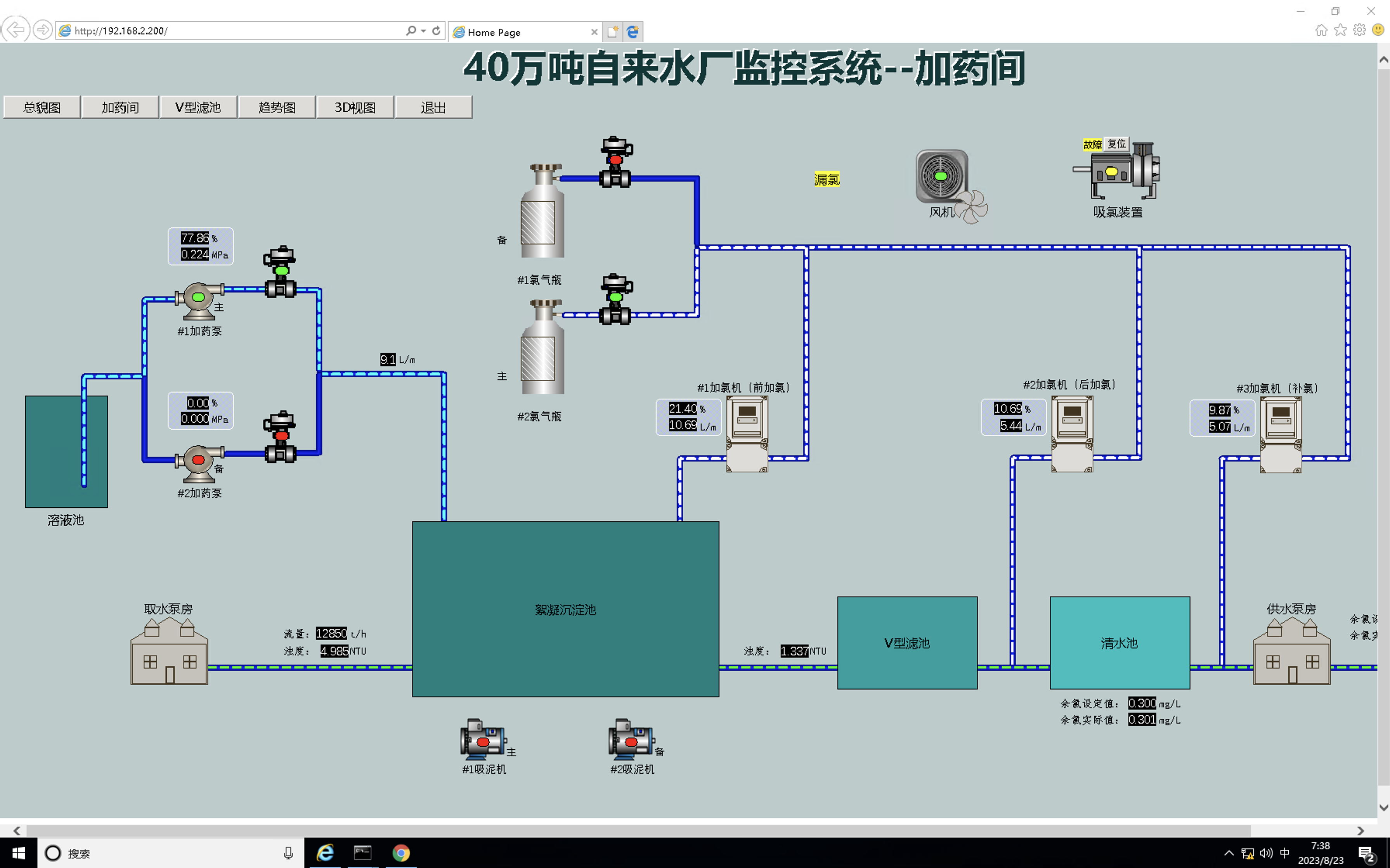1390x868 pixels.
Task: Toggle the valve after #1 dosing pump
Action: [x=280, y=273]
